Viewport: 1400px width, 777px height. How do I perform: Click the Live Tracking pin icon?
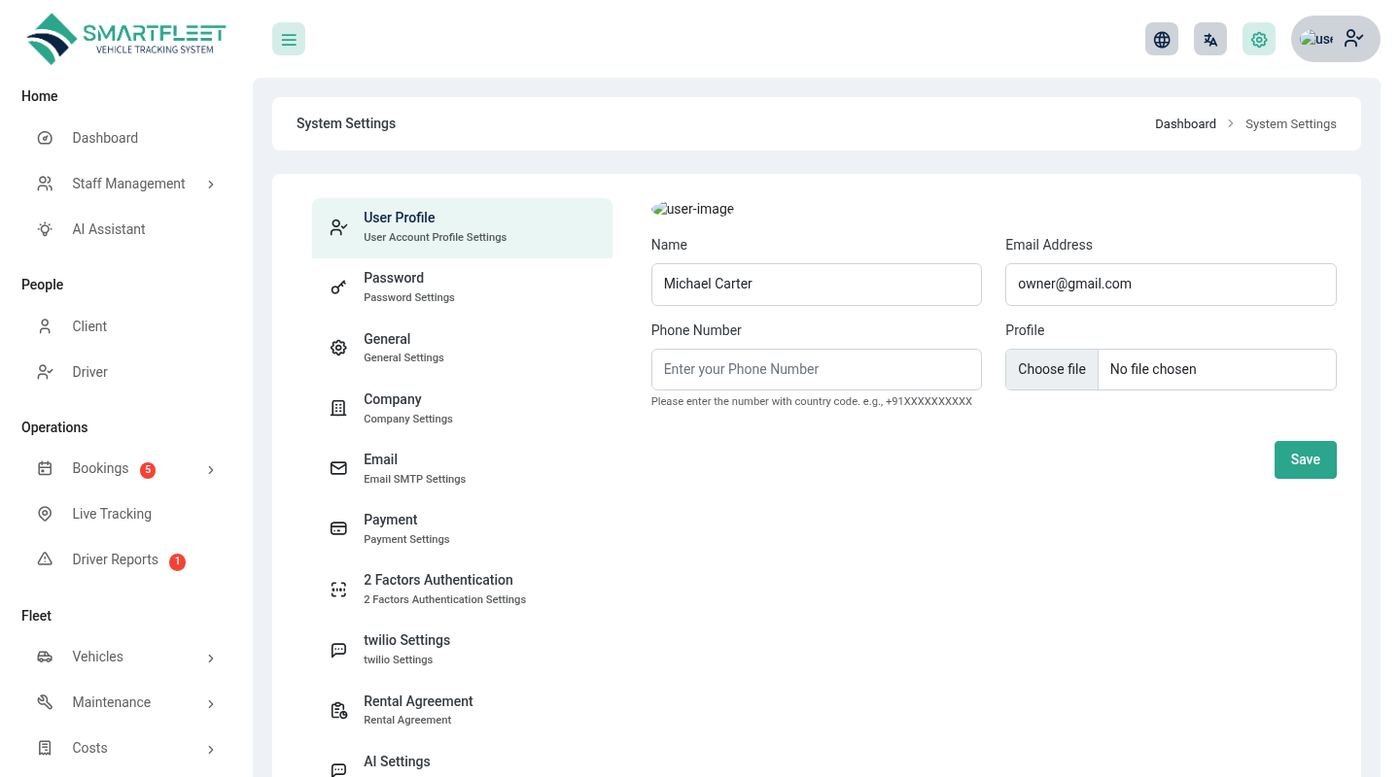(45, 514)
